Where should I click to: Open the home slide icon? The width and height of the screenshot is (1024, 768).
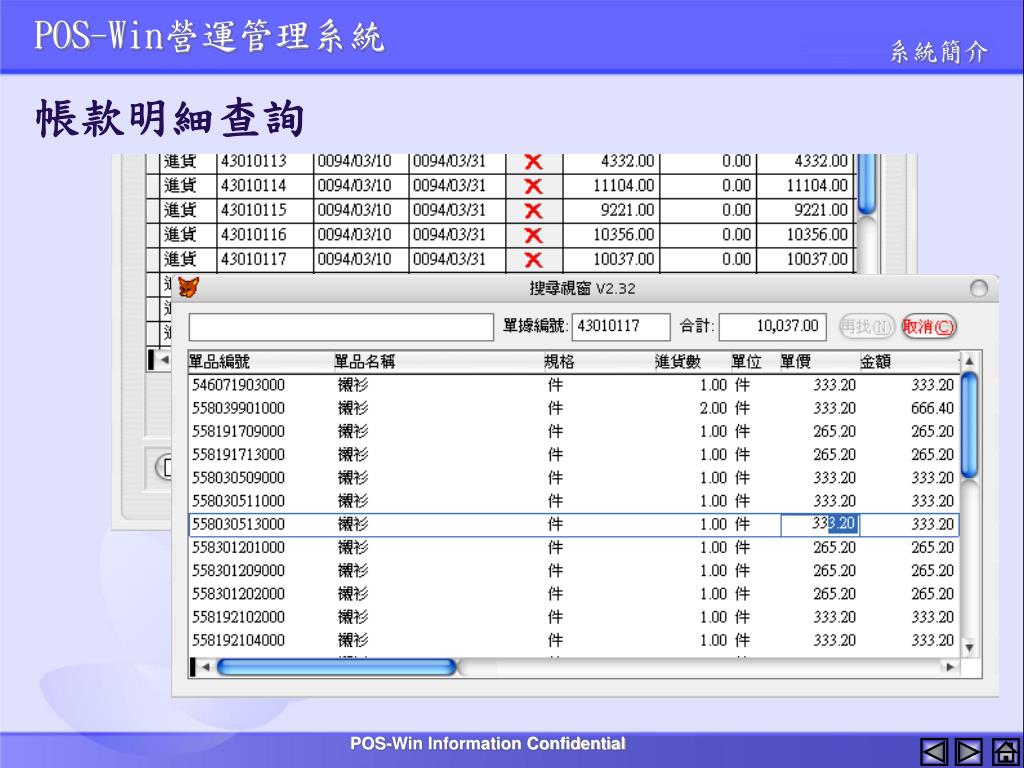point(1005,752)
